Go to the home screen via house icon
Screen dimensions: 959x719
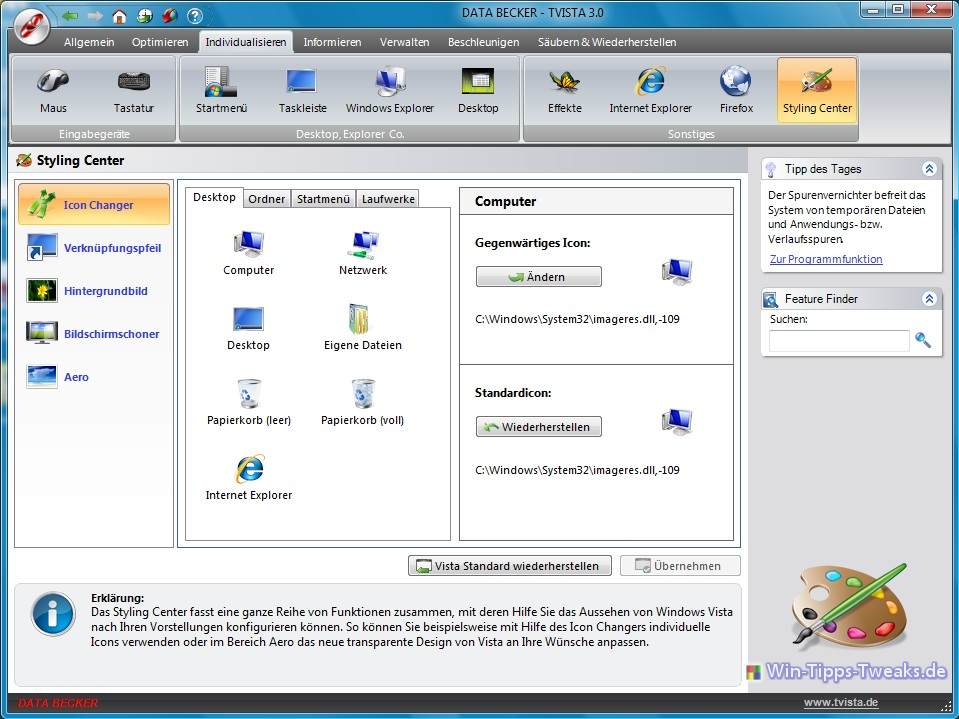click(x=120, y=15)
